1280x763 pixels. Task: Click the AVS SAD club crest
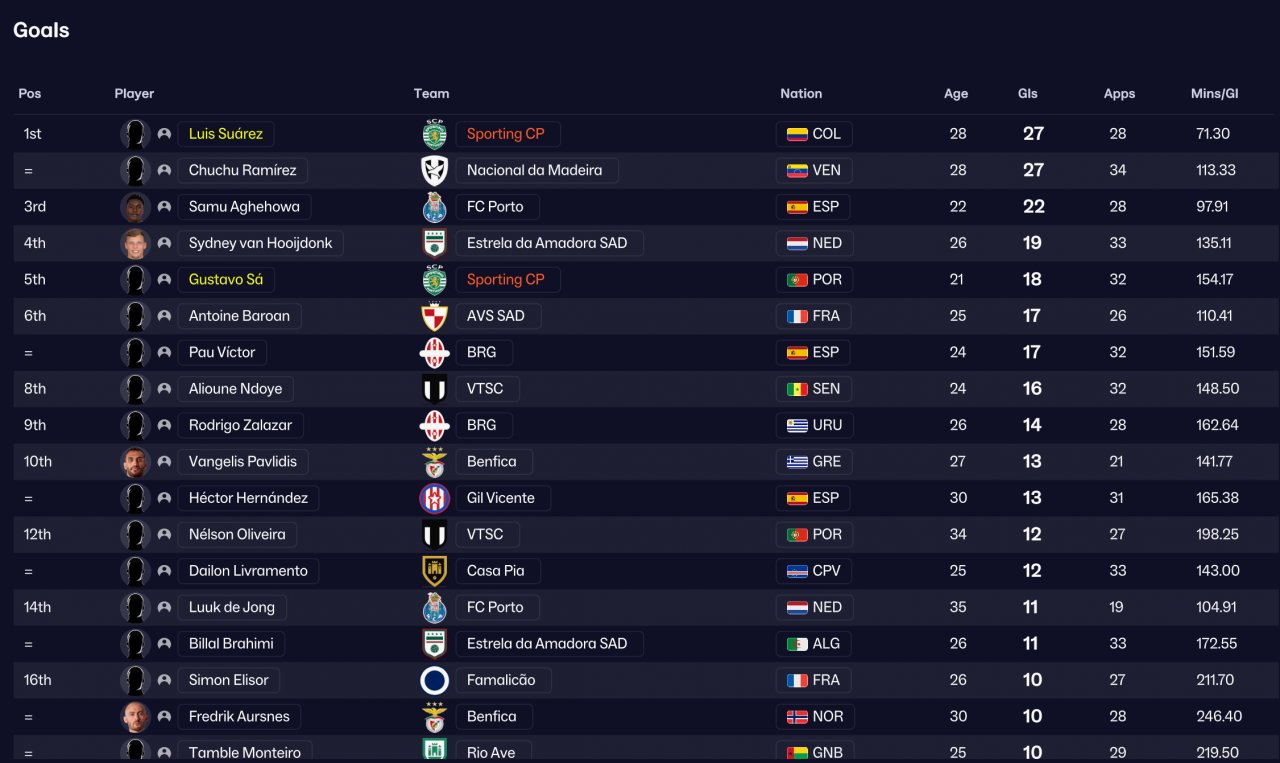434,316
